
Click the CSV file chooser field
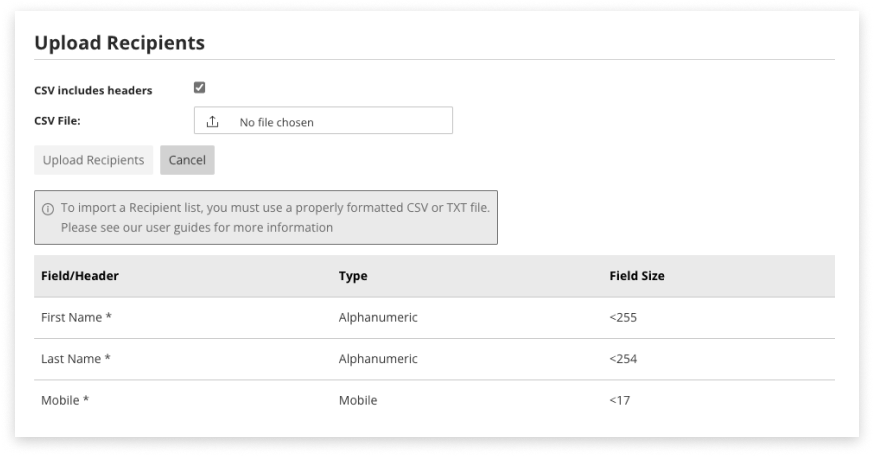(323, 122)
